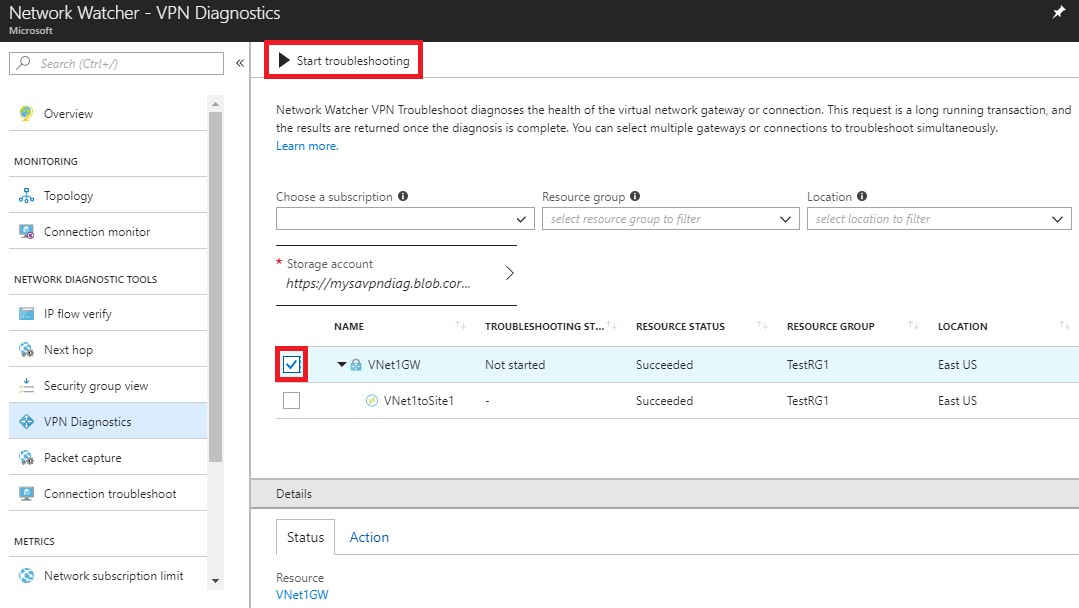1079x608 pixels.
Task: Switch to the Action tab
Action: [369, 537]
